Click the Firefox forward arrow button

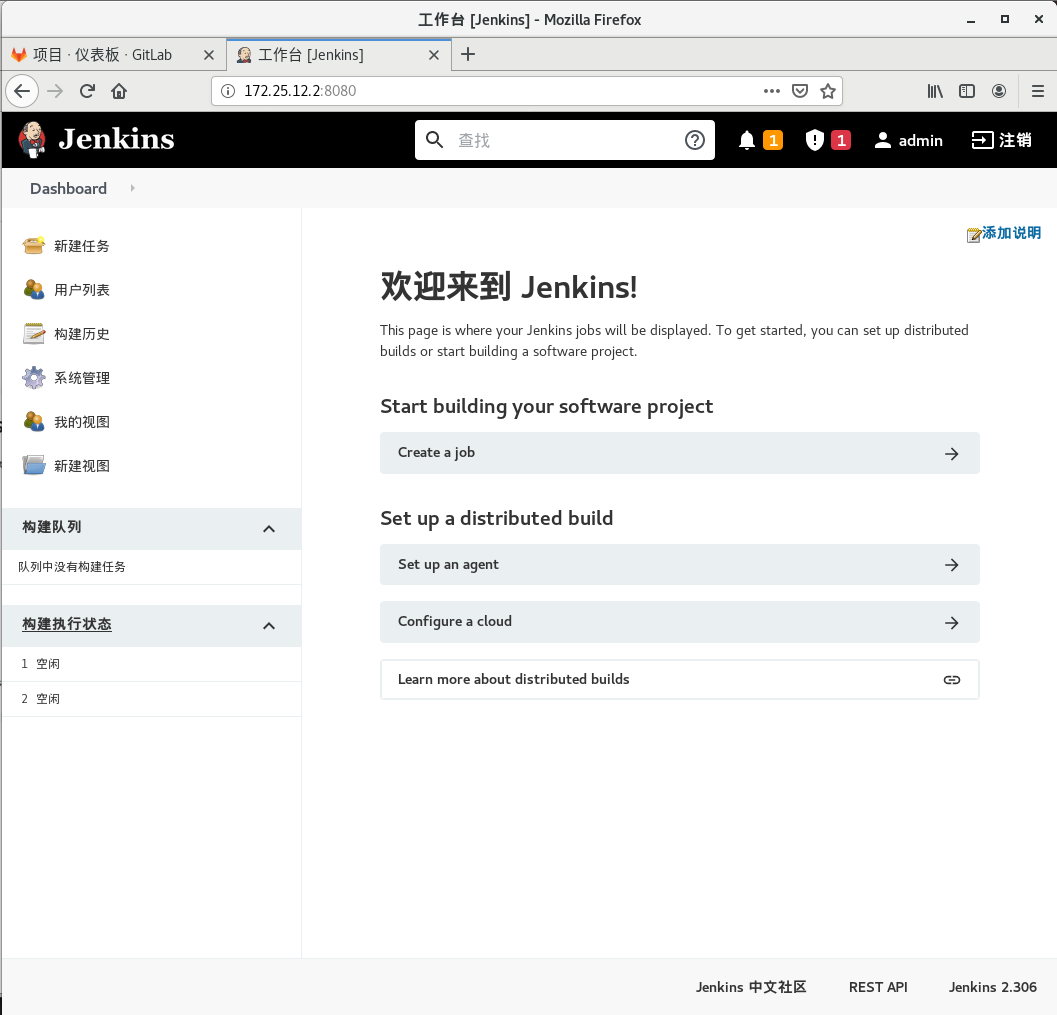[x=55, y=91]
